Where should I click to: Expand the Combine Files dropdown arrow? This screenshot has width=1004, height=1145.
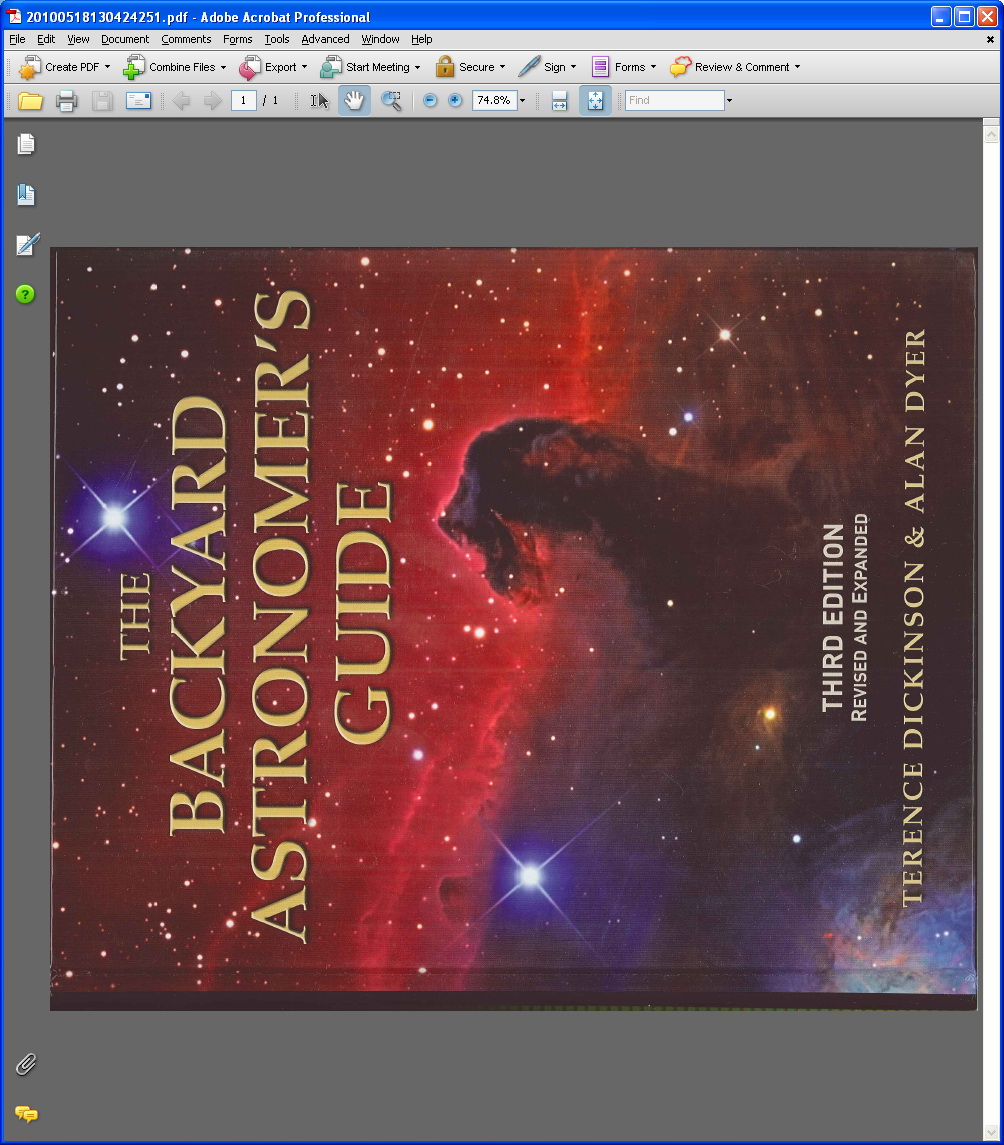223,67
